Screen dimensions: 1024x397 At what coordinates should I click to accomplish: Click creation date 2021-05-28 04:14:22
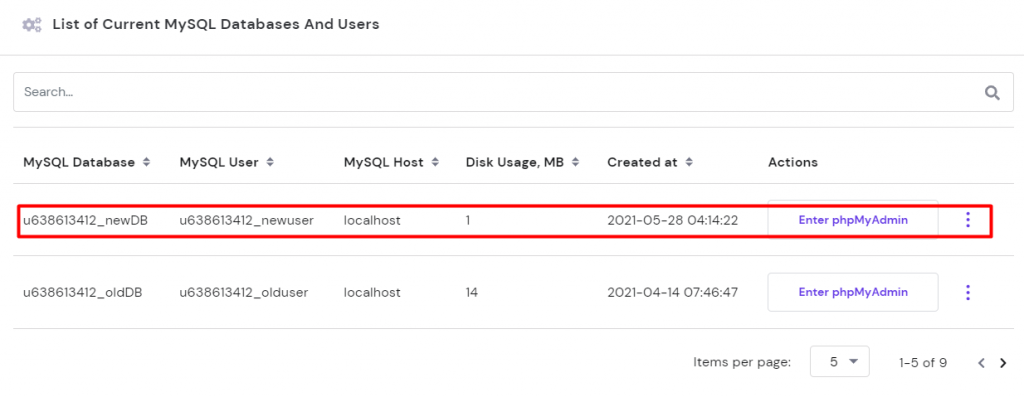pos(673,221)
